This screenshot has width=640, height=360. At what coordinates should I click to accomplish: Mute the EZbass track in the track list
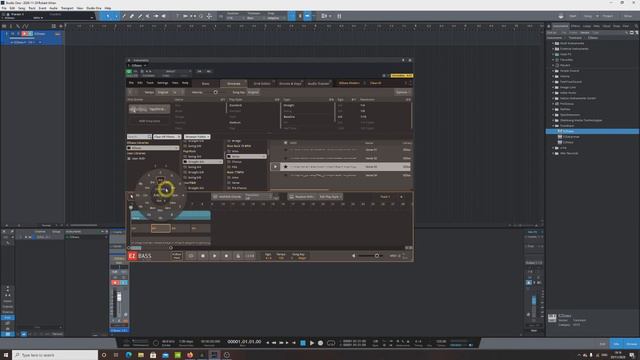tap(13, 34)
